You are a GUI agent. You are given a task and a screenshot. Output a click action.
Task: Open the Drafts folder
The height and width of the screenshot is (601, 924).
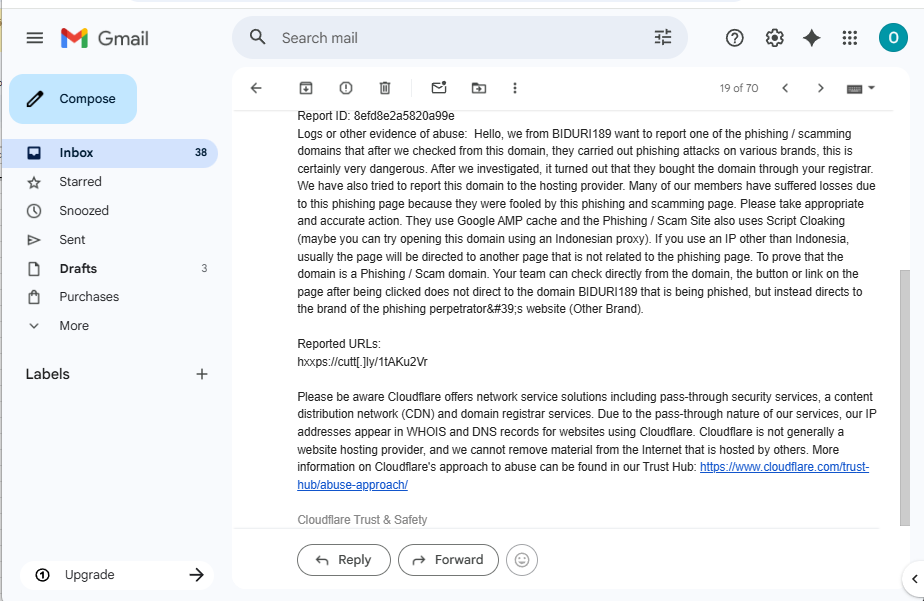(110, 269)
